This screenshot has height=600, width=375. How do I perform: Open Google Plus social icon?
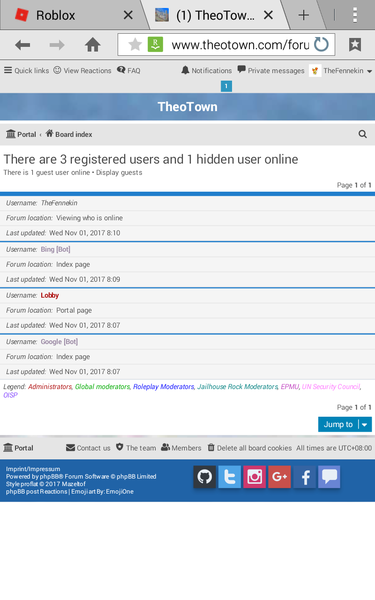pyautogui.click(x=279, y=477)
